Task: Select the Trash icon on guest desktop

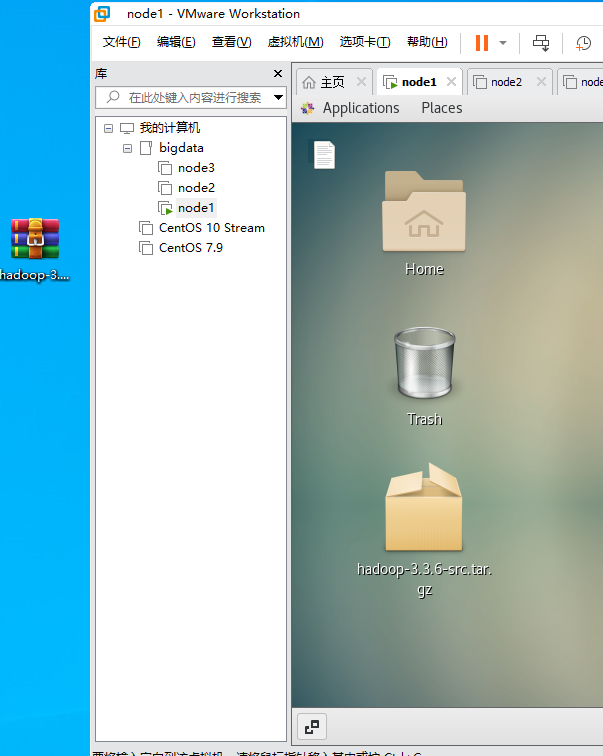Action: [424, 363]
